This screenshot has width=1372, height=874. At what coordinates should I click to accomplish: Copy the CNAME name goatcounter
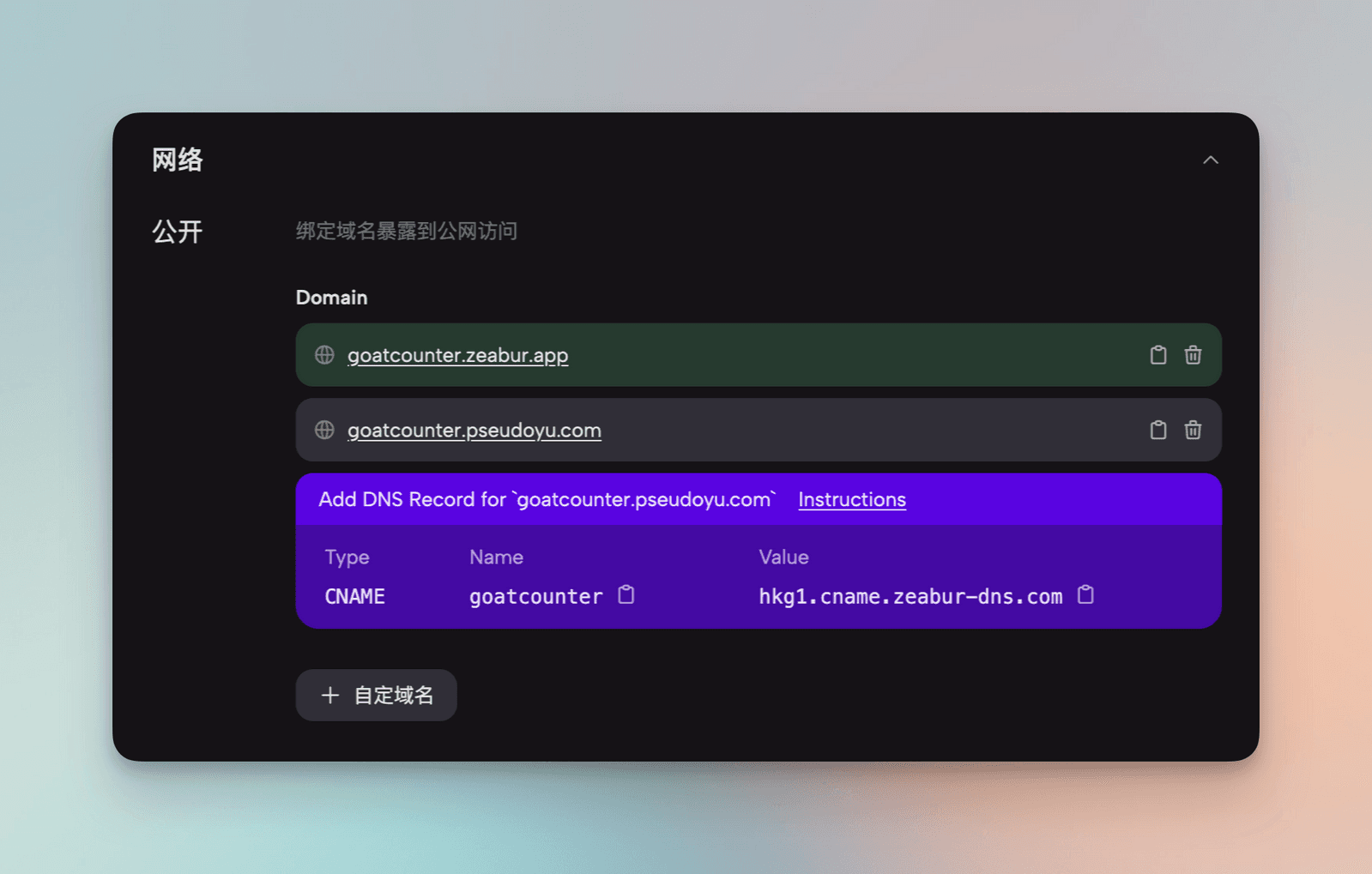click(x=626, y=594)
